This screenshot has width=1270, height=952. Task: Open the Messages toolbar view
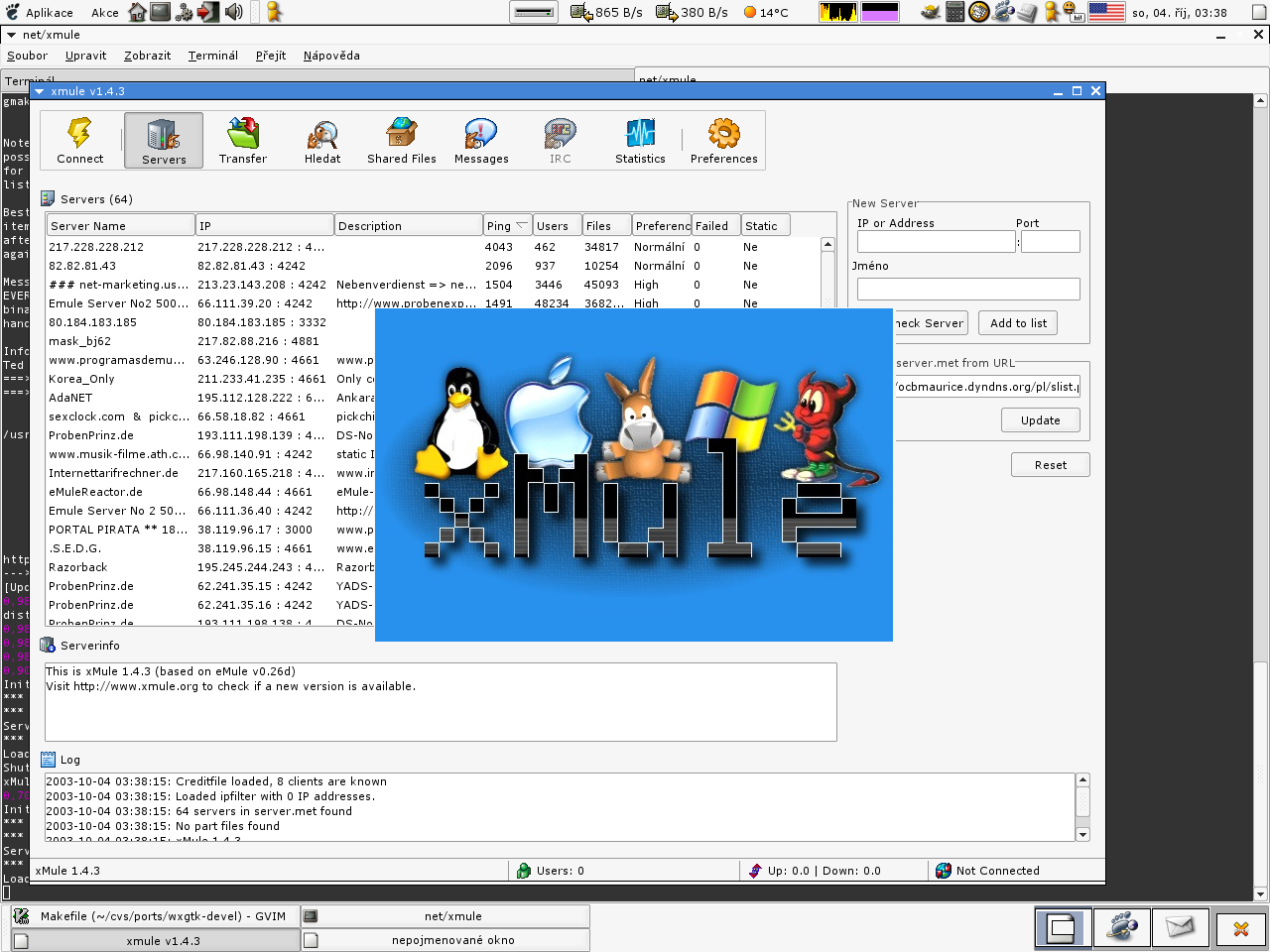click(x=481, y=140)
